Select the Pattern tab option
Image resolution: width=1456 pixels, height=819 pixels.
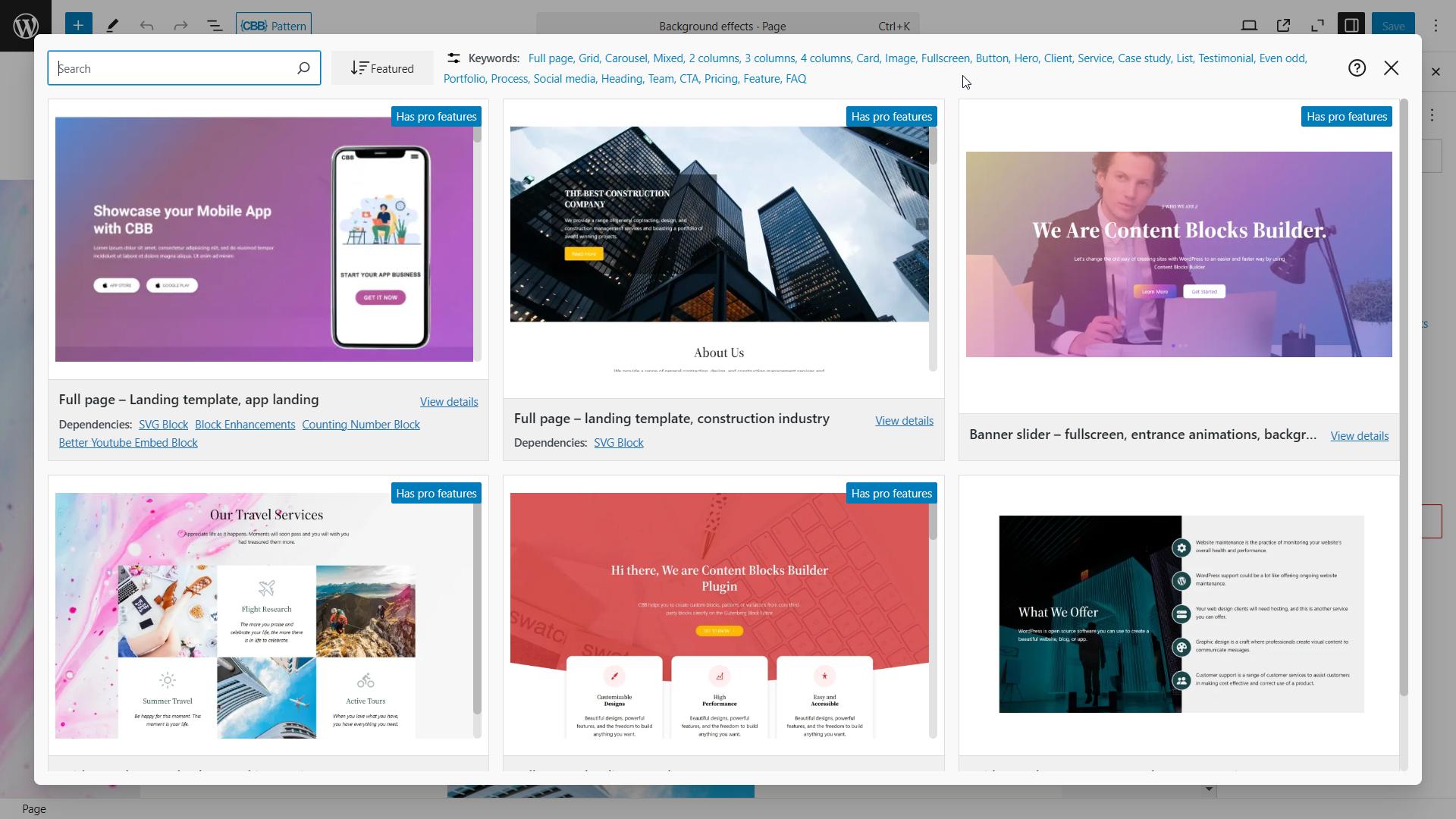pos(275,25)
